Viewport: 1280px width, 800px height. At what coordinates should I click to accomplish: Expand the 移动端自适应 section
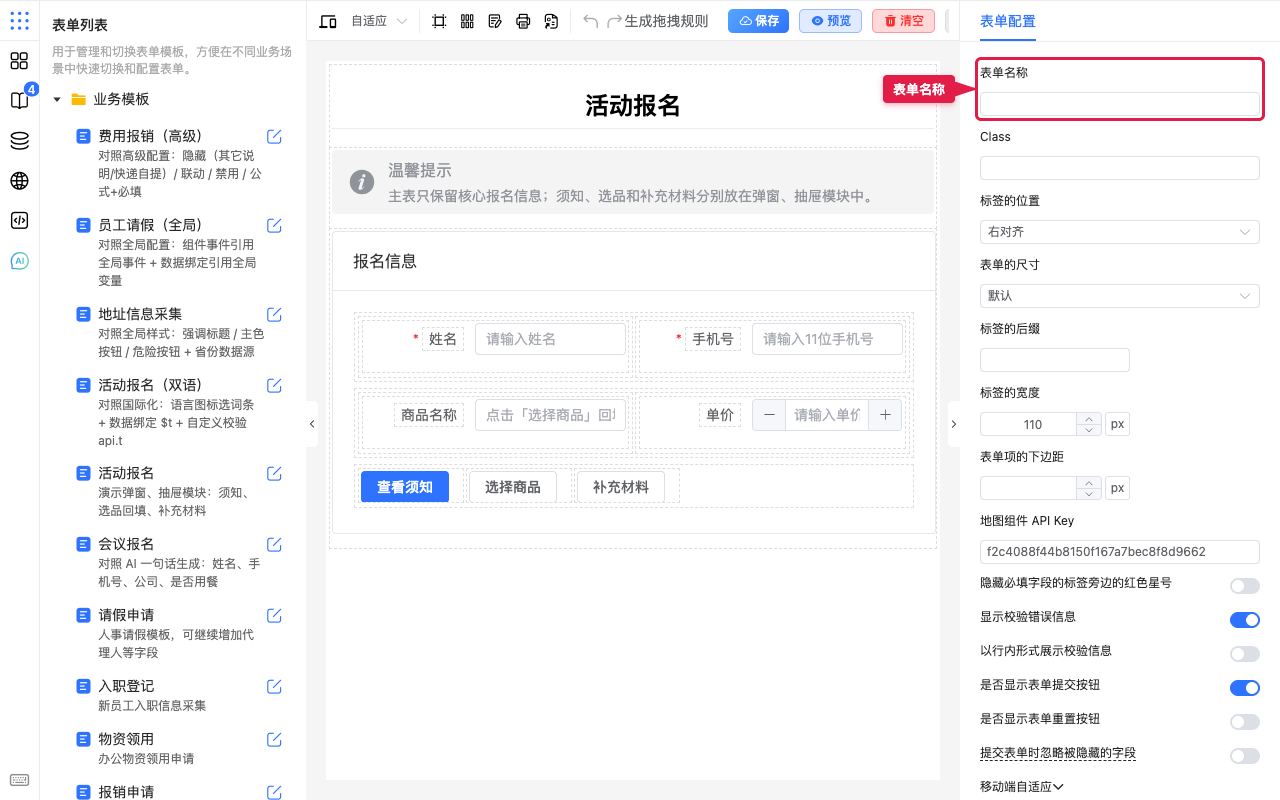tap(1022, 787)
